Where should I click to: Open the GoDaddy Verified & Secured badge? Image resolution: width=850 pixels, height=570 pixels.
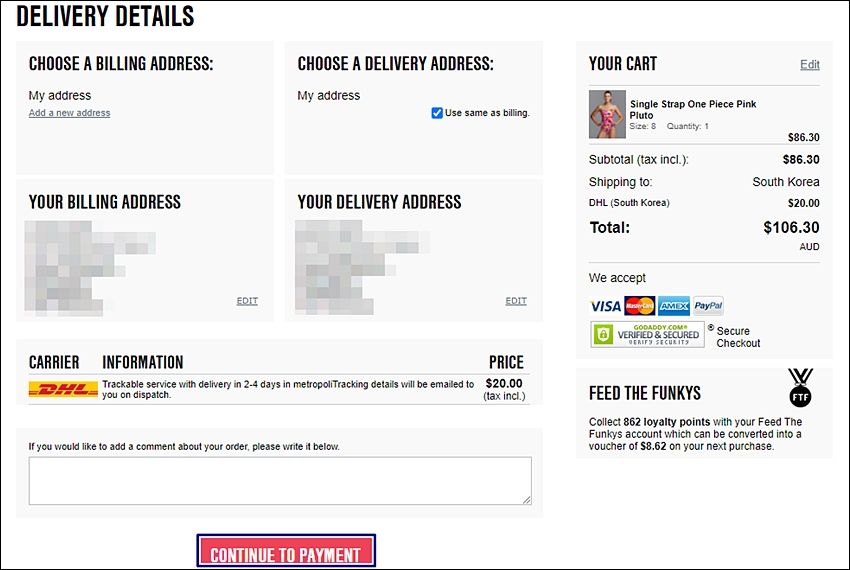pyautogui.click(x=647, y=335)
